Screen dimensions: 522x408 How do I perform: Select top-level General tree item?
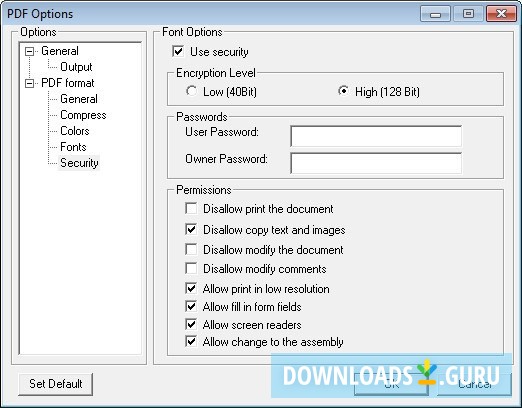60,51
